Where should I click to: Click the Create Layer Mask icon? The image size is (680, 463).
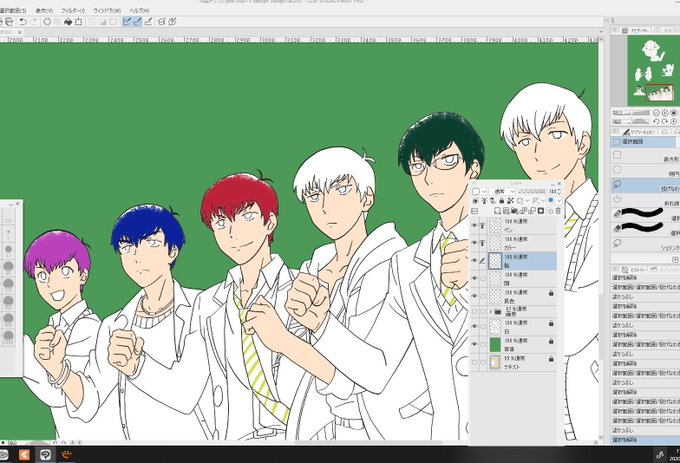point(541,211)
